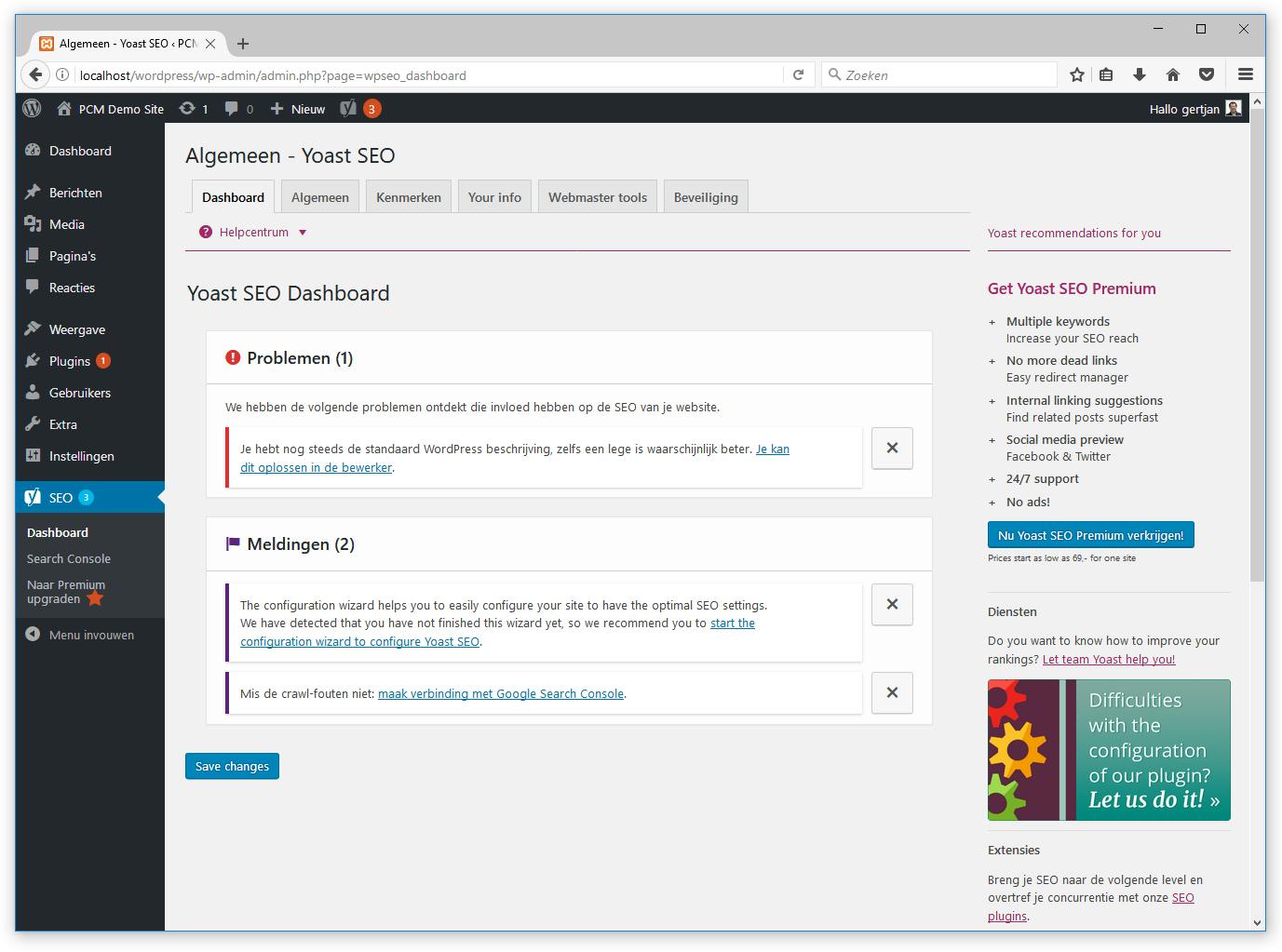Dismiss the WordPress description problem notice
1282x952 pixels.
pyautogui.click(x=892, y=449)
